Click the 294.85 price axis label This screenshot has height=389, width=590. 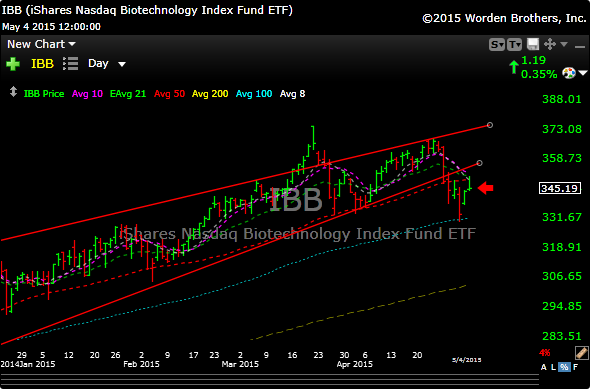tap(562, 306)
